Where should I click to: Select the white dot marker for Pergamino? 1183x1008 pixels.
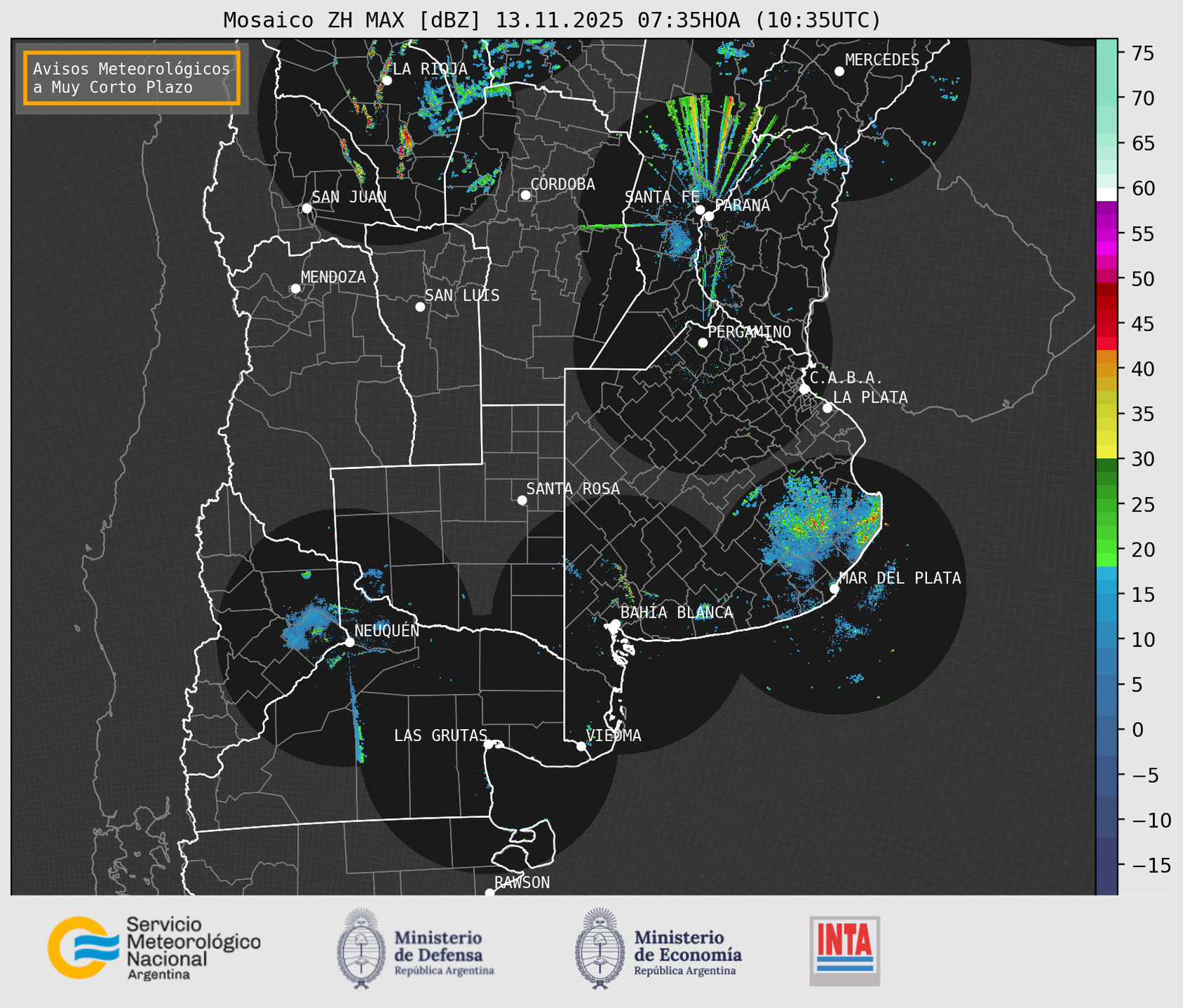coord(703,343)
